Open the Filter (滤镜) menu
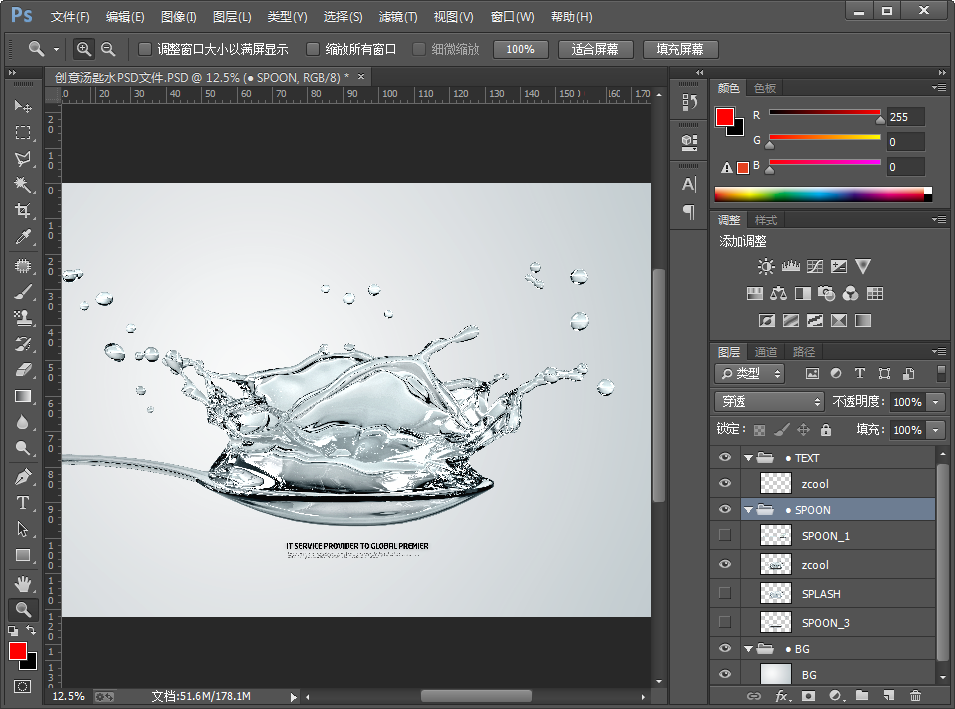Screen dimensions: 955x709 [x=398, y=17]
